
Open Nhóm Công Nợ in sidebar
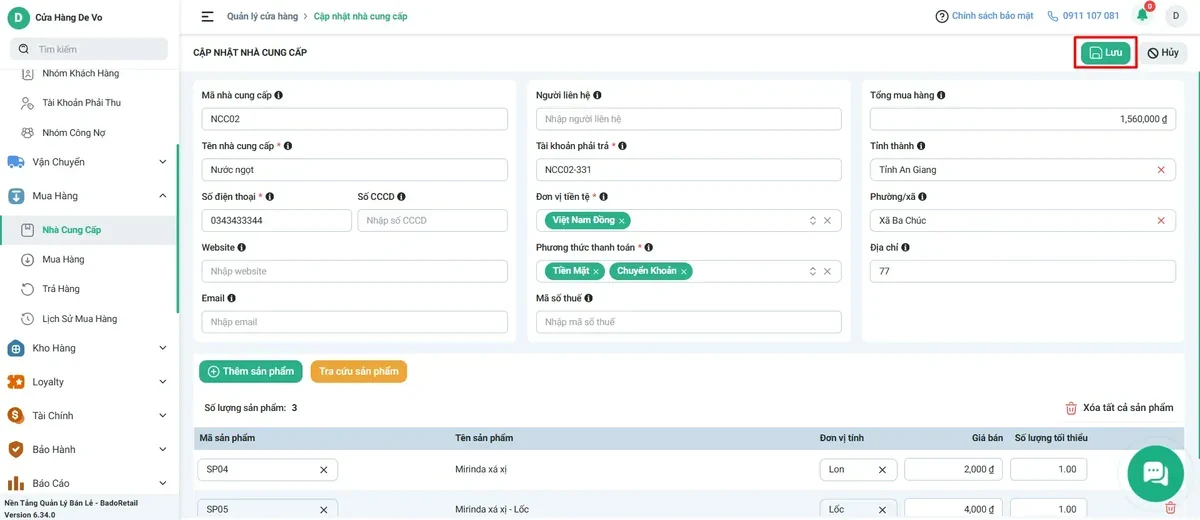(x=73, y=132)
